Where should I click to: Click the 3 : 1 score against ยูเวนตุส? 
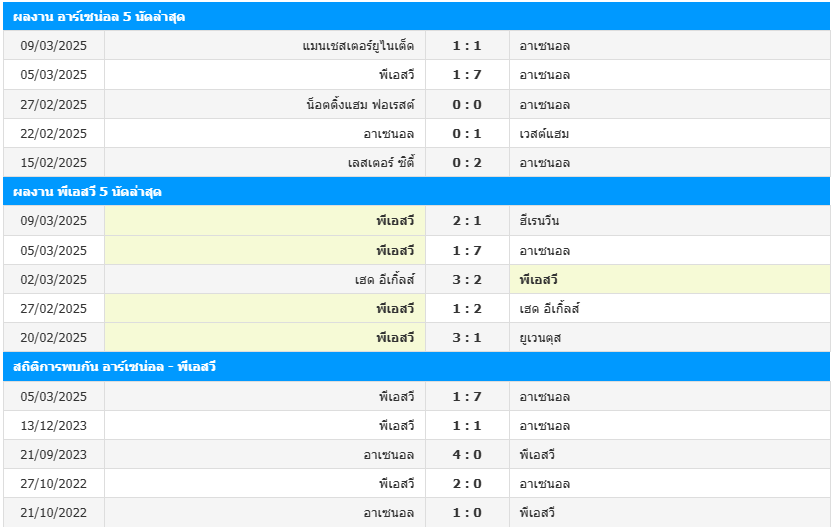(x=467, y=337)
